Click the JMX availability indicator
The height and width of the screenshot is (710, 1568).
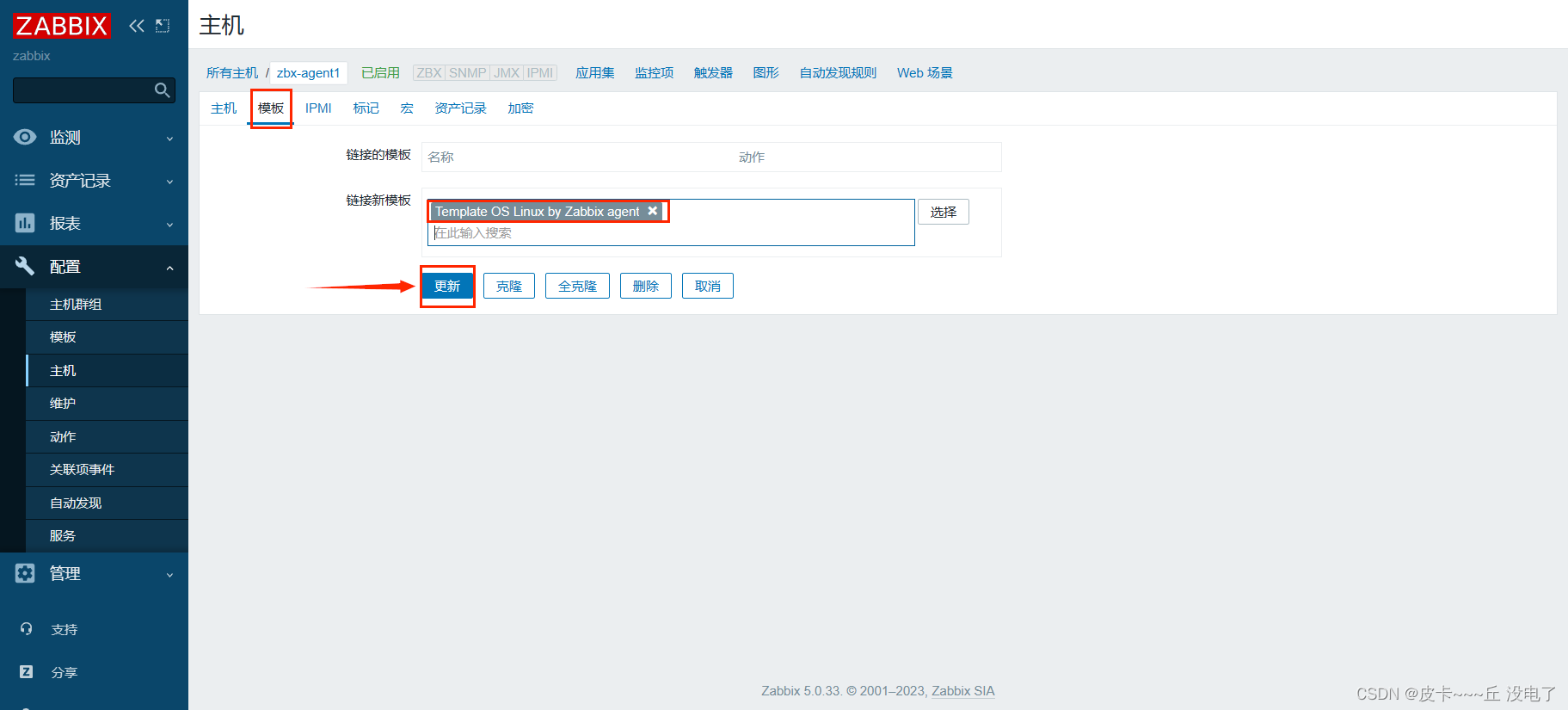click(507, 72)
